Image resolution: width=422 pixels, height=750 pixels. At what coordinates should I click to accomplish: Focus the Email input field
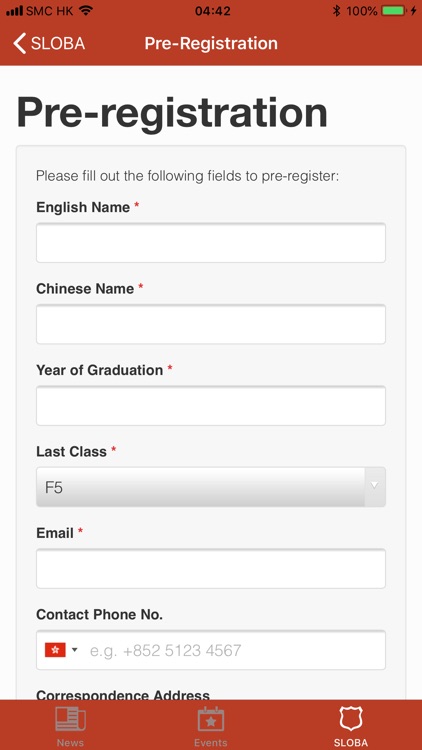click(x=211, y=568)
